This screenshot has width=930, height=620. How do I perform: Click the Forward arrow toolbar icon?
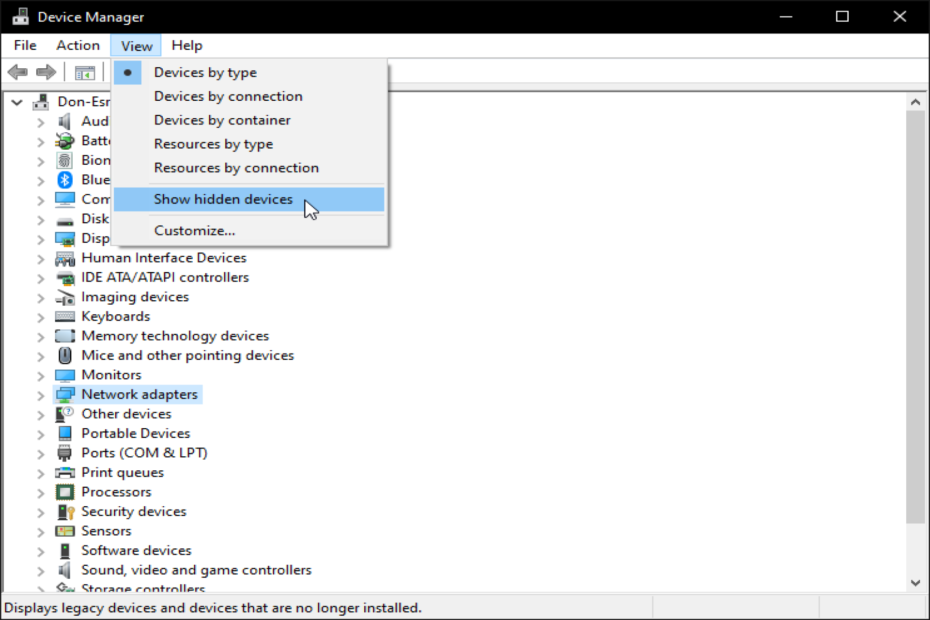[x=46, y=72]
